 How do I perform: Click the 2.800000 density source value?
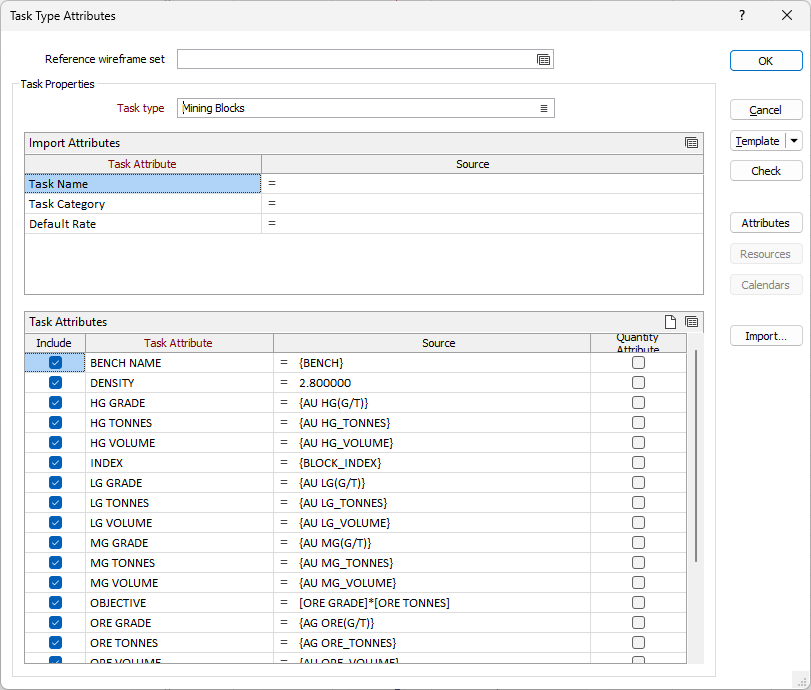coord(325,383)
